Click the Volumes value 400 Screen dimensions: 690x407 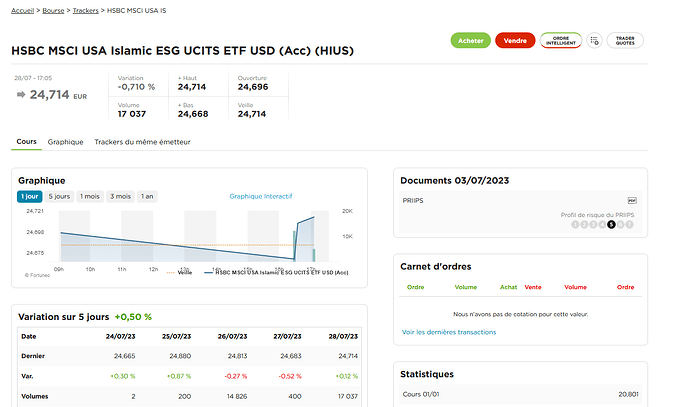point(295,396)
